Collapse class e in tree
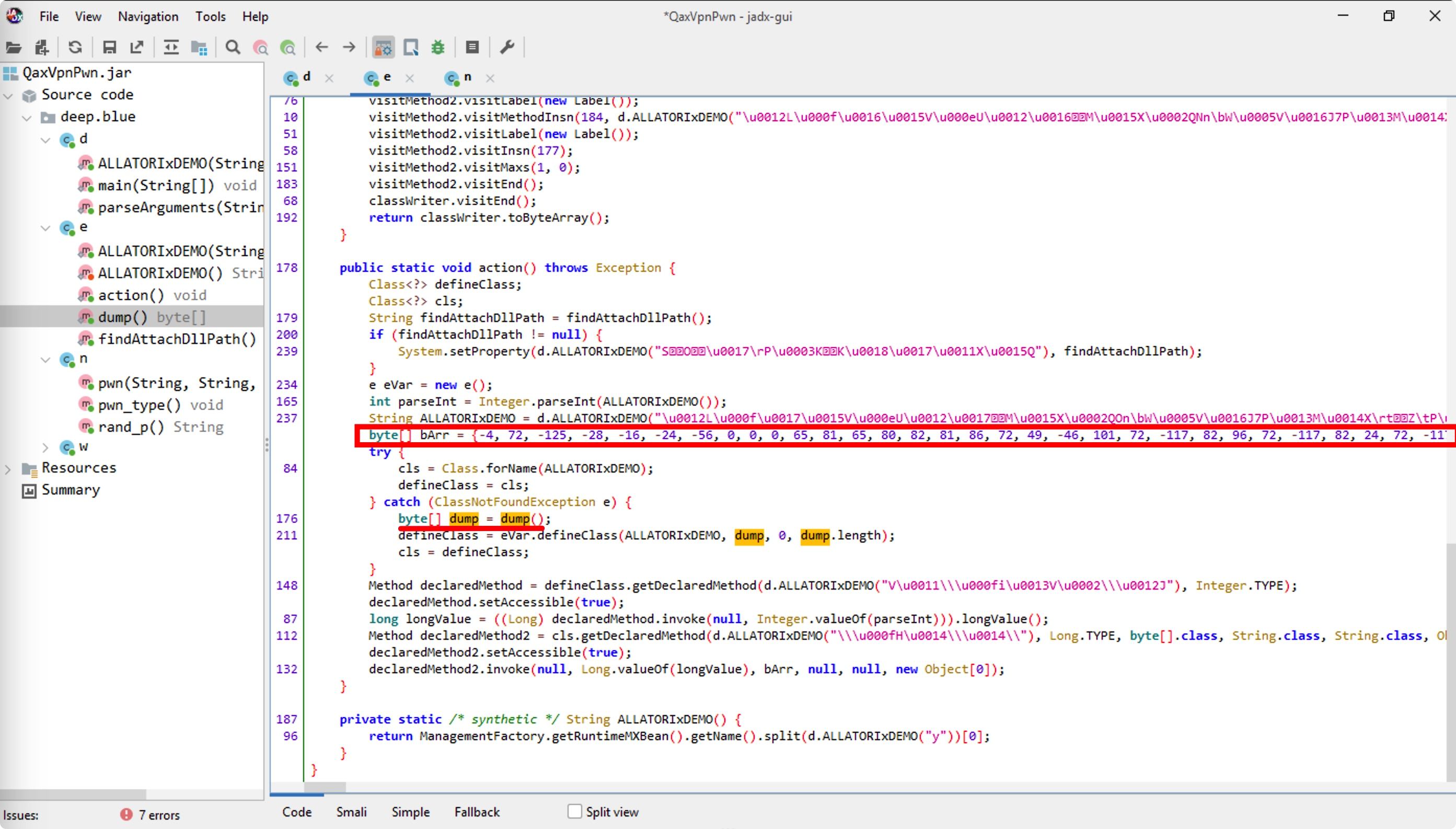This screenshot has height=829, width=1456. (45, 228)
